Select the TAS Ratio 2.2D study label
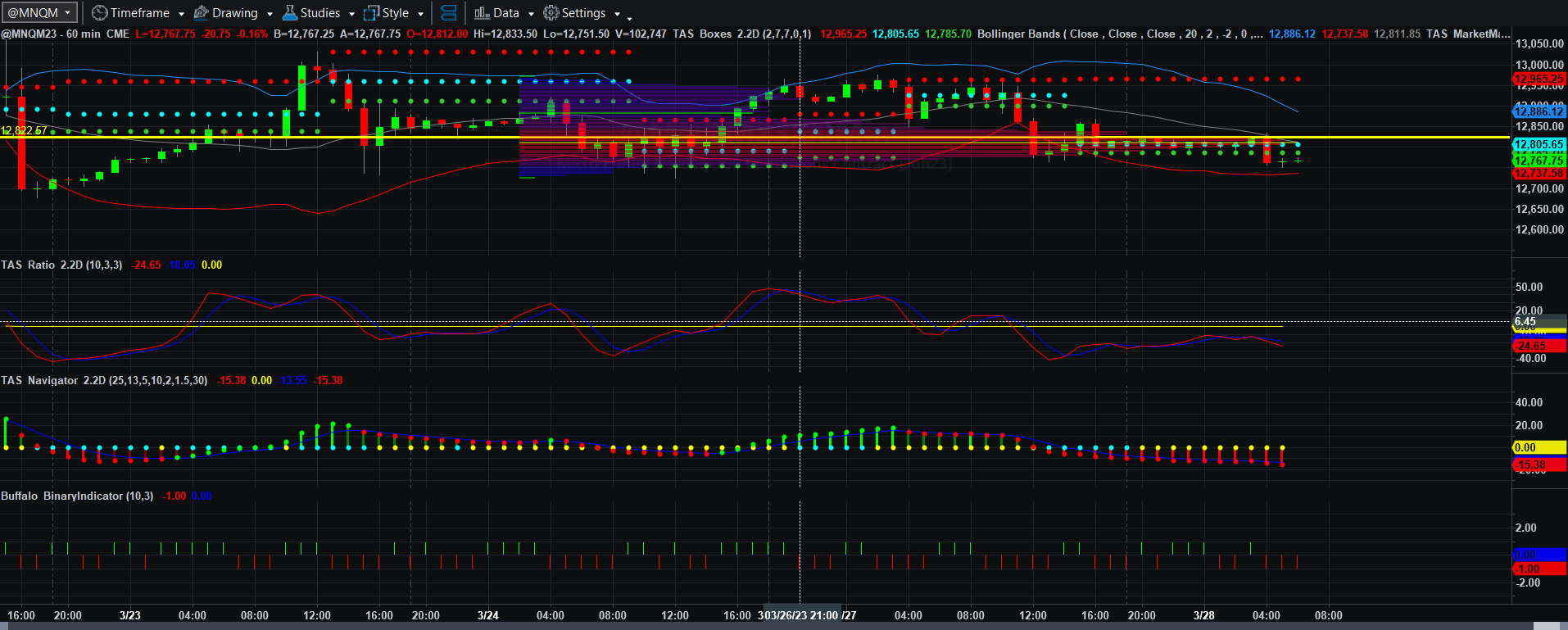The width and height of the screenshot is (1568, 630). (61, 265)
